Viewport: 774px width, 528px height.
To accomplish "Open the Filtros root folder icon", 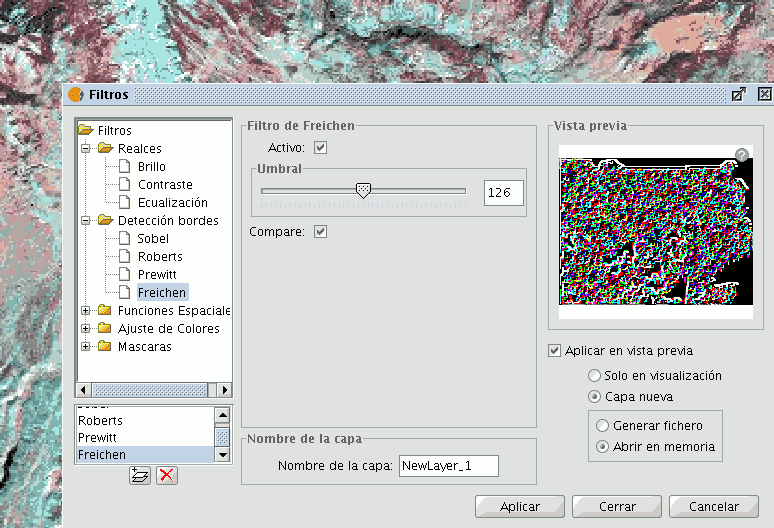I will click(x=86, y=130).
